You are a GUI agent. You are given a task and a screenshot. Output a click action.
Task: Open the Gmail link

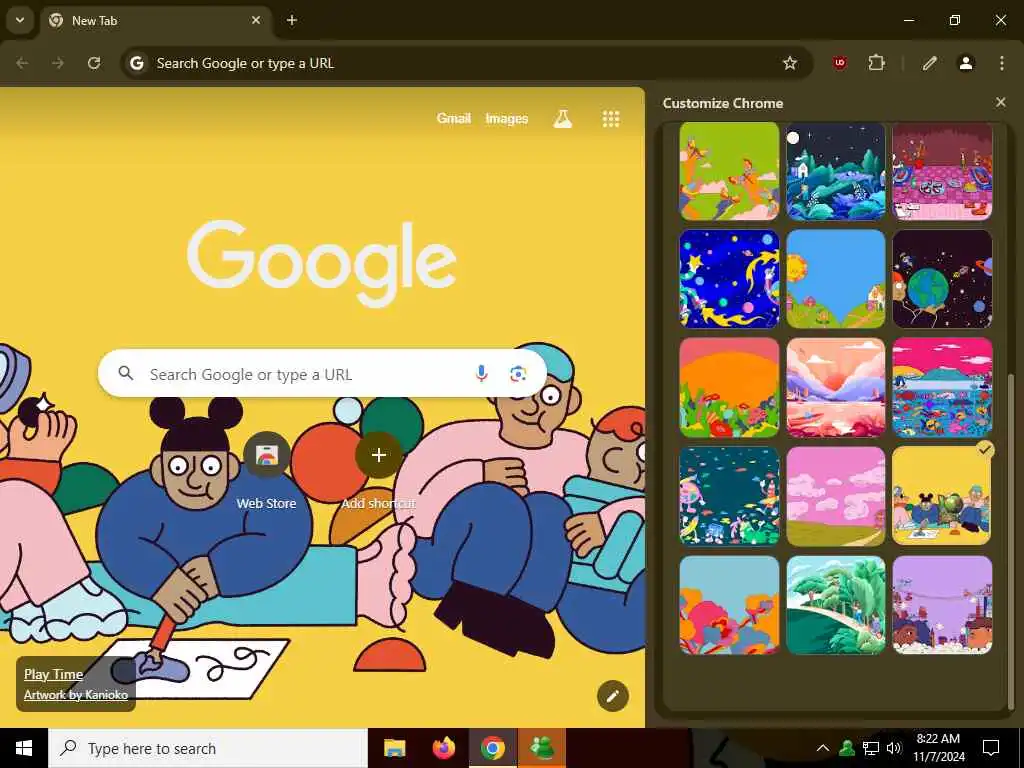coord(454,118)
